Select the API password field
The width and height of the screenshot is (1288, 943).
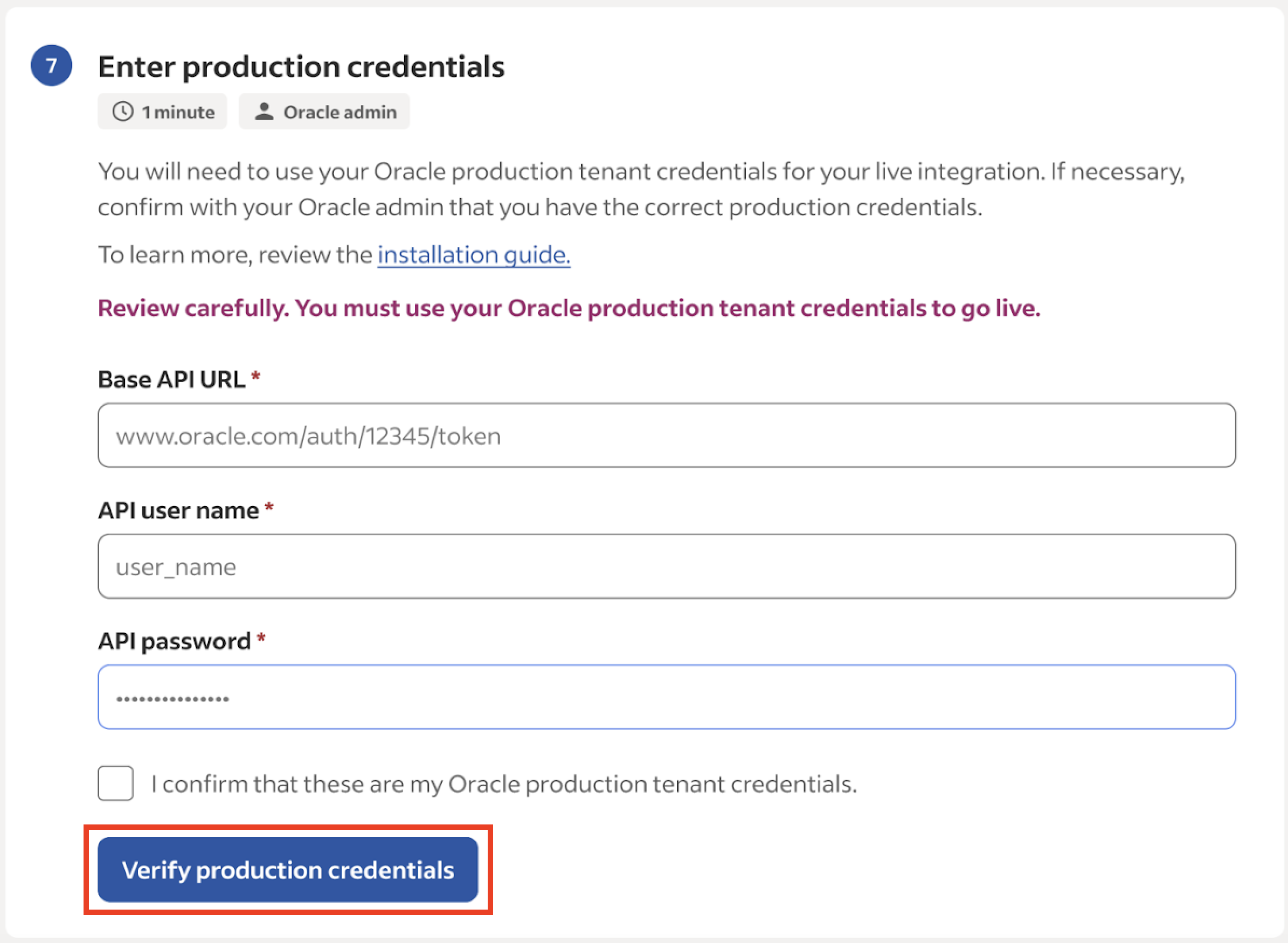pos(667,697)
